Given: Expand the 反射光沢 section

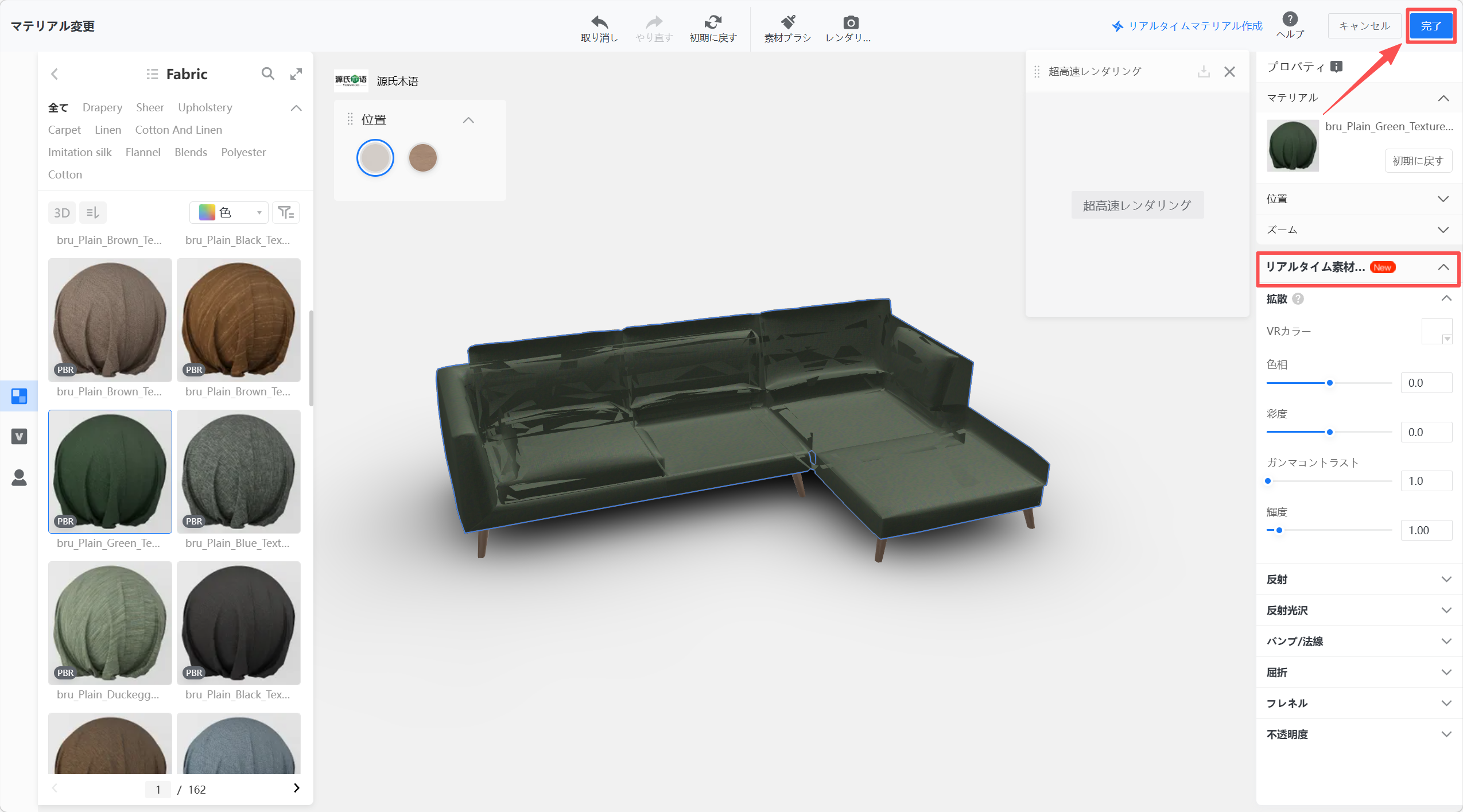Looking at the screenshot, I should coord(1446,611).
